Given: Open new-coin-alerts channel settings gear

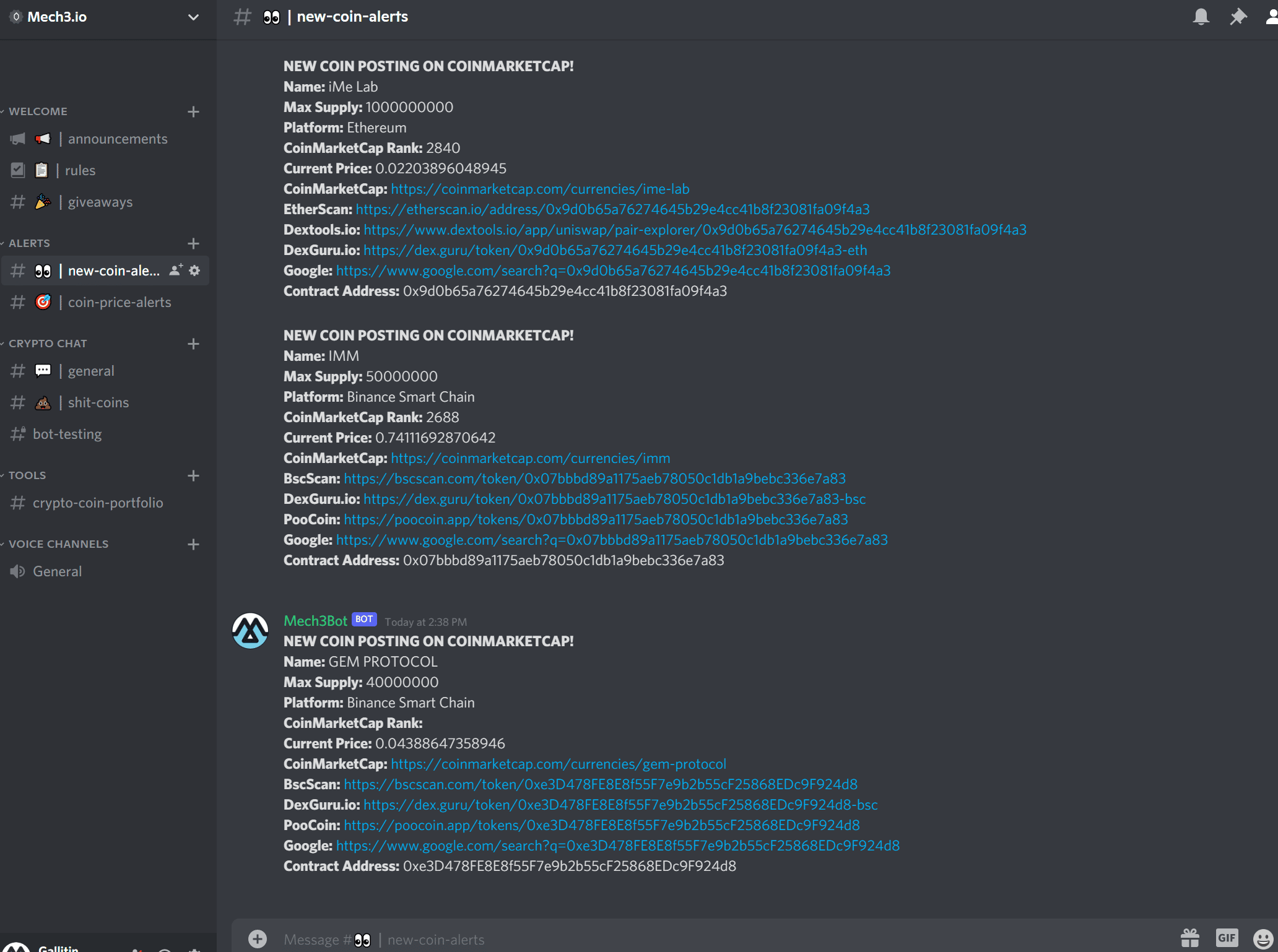Looking at the screenshot, I should pos(194,270).
